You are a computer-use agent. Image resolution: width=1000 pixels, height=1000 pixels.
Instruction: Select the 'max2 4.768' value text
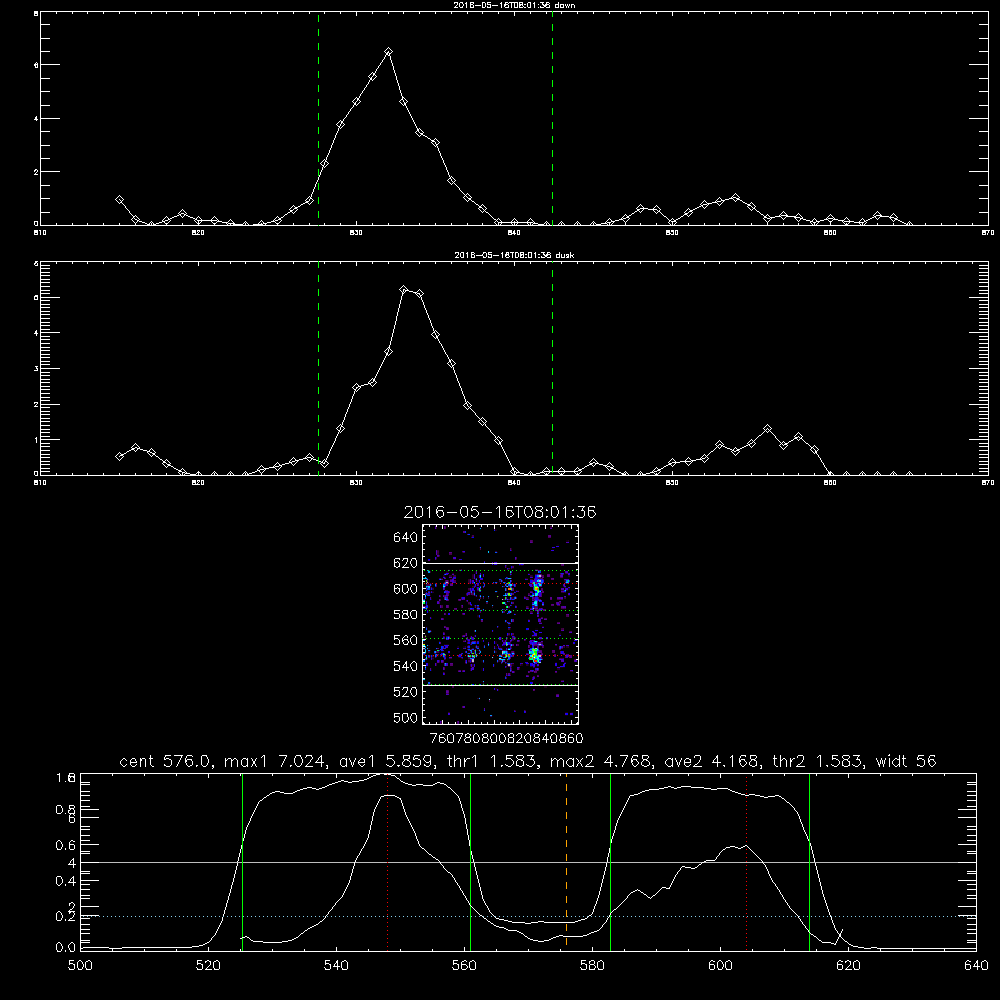[600, 761]
